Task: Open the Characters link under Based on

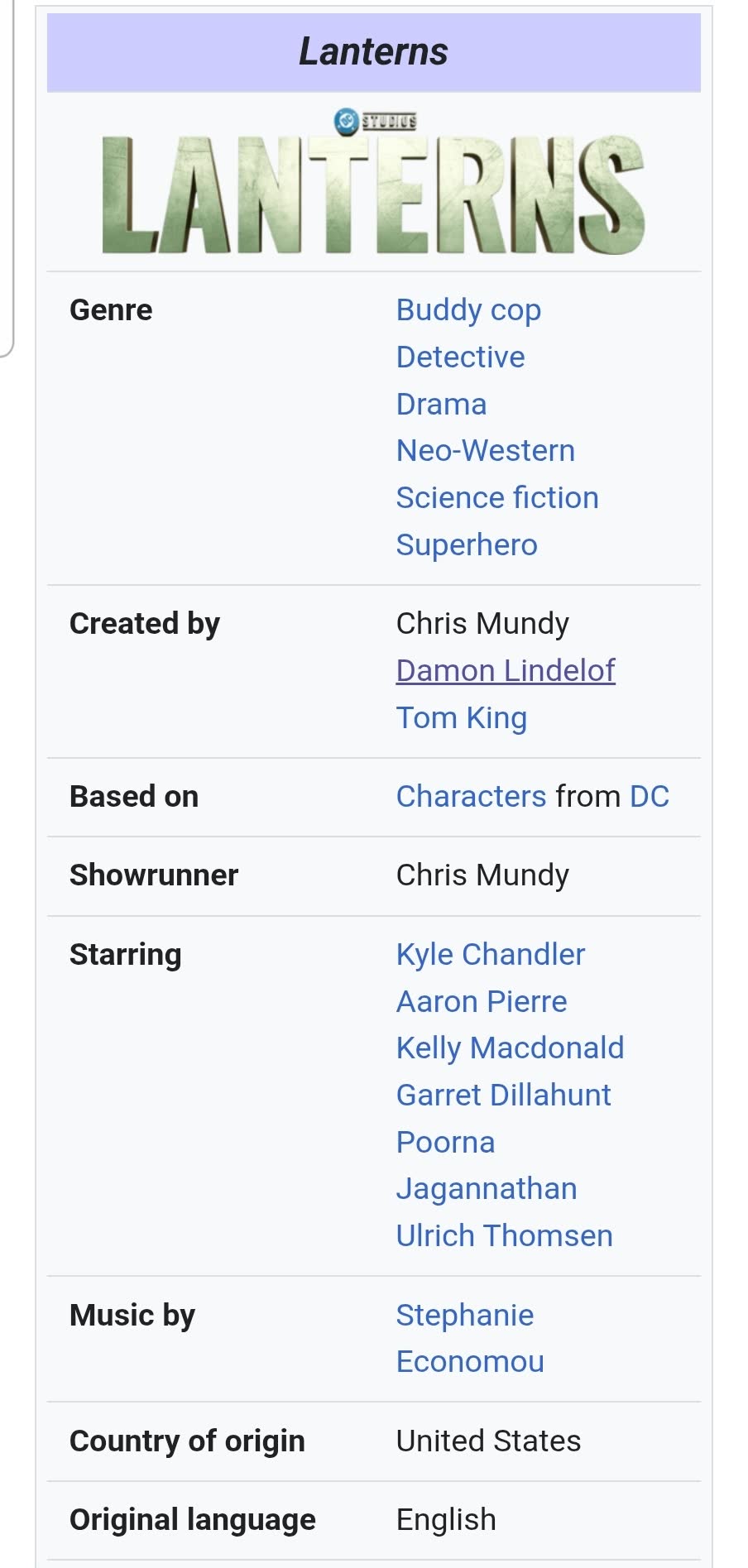Action: (471, 797)
